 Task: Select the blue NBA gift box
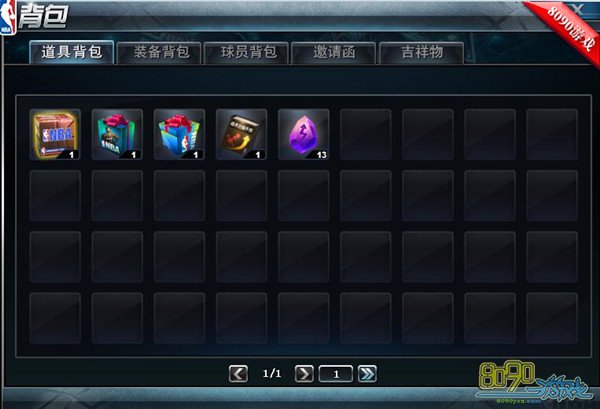[179, 134]
